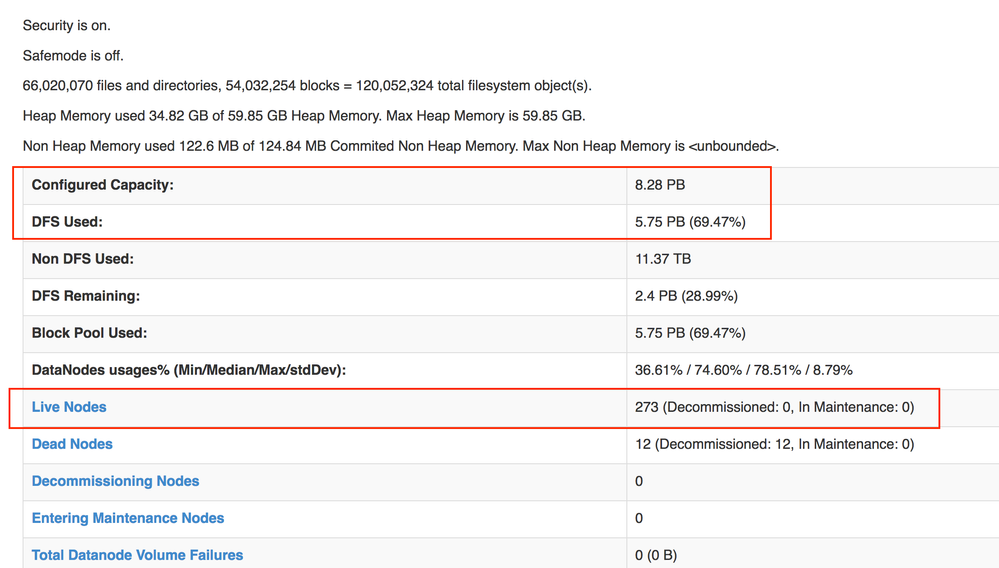Click the Non DFS Used value 11.37 TB
Image resolution: width=999 pixels, height=568 pixels.
[663, 259]
